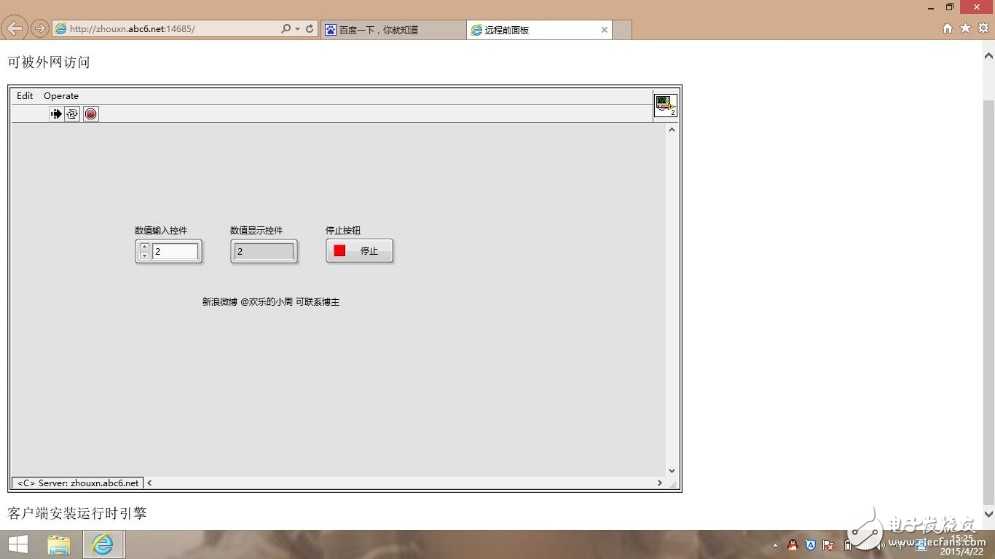Click the address bar URL
Viewport: 995px width, 559px height.
click(132, 29)
